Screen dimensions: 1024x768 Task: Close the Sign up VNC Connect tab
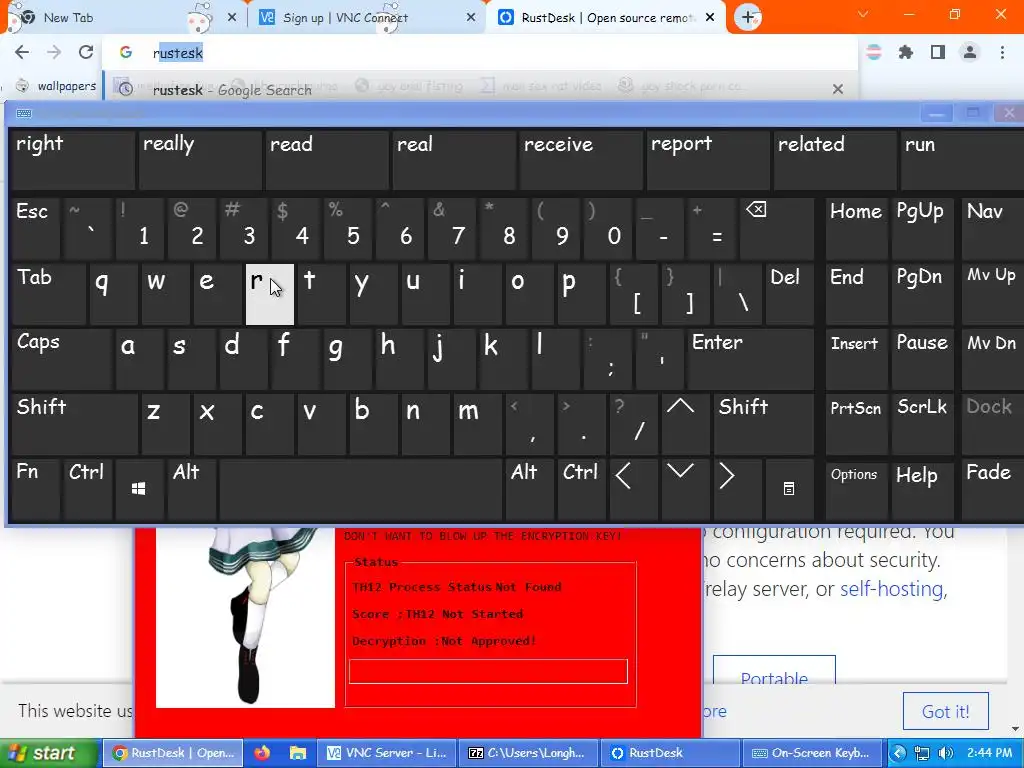pyautogui.click(x=471, y=18)
